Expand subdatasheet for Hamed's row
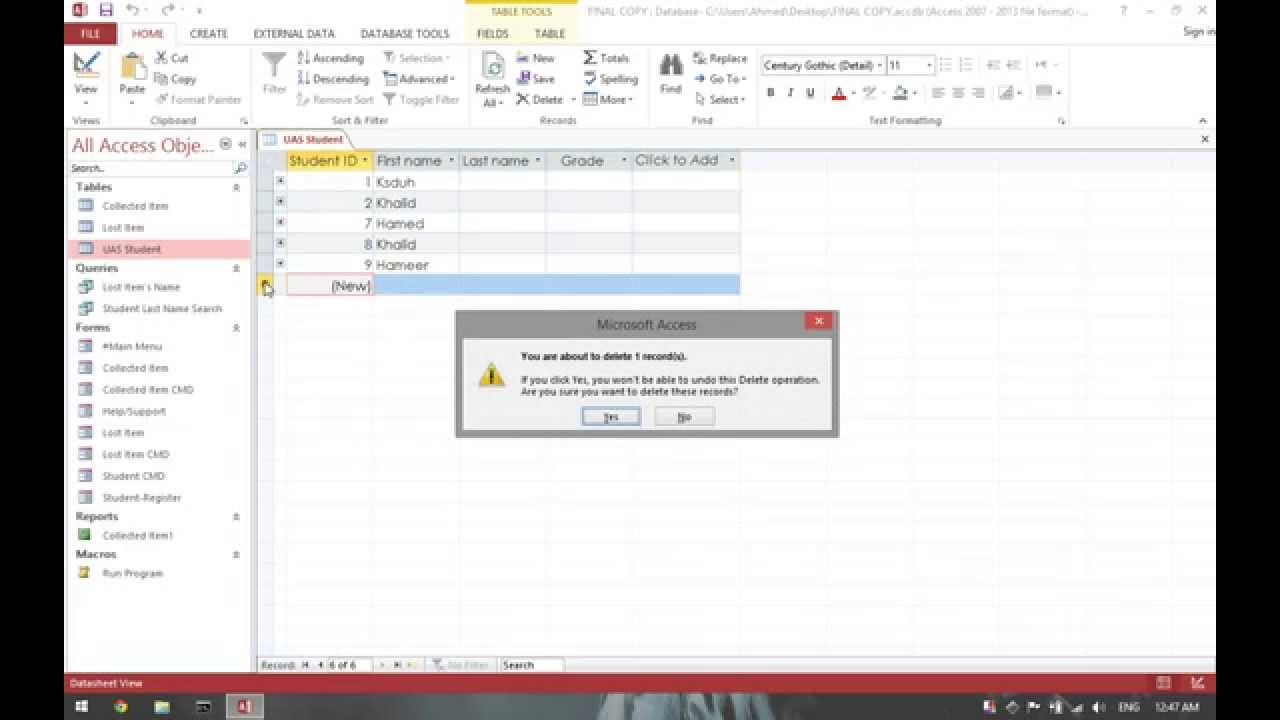Image resolution: width=1280 pixels, height=720 pixels. [x=280, y=223]
